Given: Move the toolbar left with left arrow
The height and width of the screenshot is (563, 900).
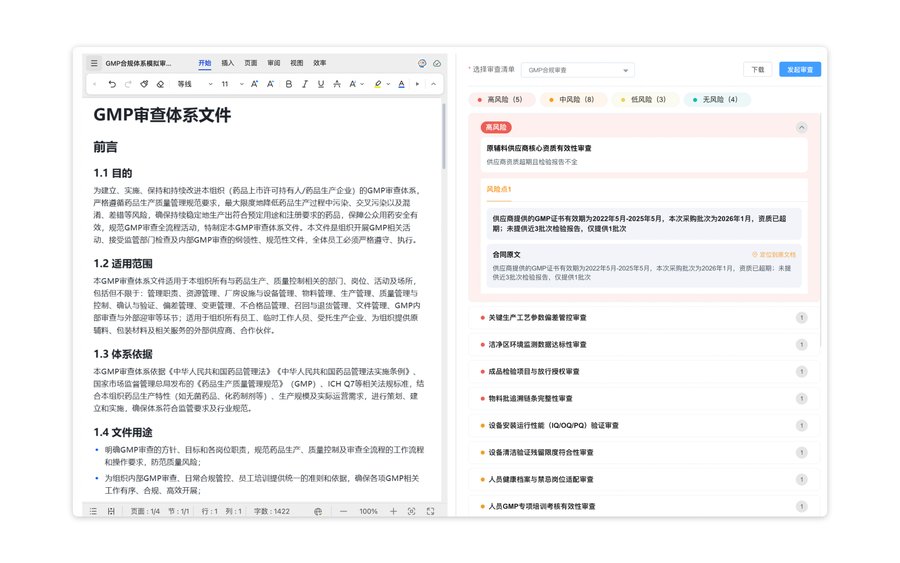Looking at the screenshot, I should click(95, 84).
